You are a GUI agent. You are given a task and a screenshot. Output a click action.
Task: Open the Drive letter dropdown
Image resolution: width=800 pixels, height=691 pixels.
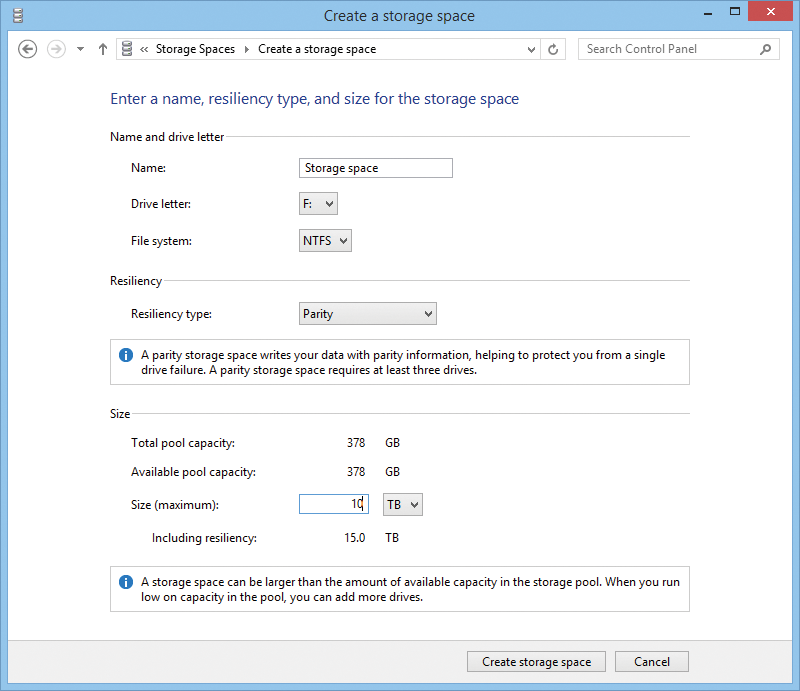coord(318,204)
